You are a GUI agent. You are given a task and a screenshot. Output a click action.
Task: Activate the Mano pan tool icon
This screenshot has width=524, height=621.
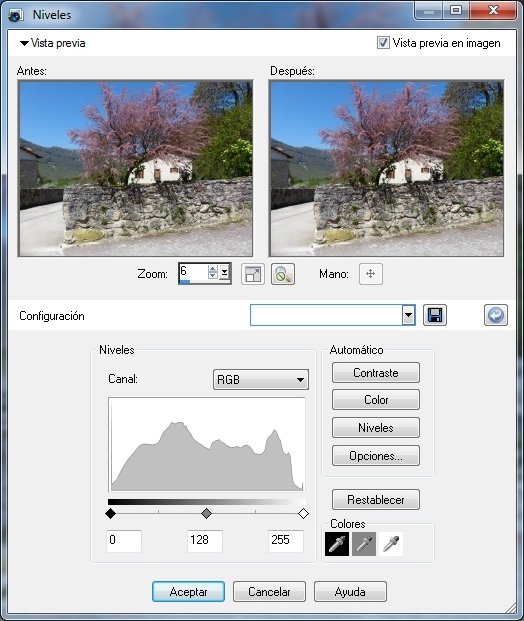click(371, 274)
